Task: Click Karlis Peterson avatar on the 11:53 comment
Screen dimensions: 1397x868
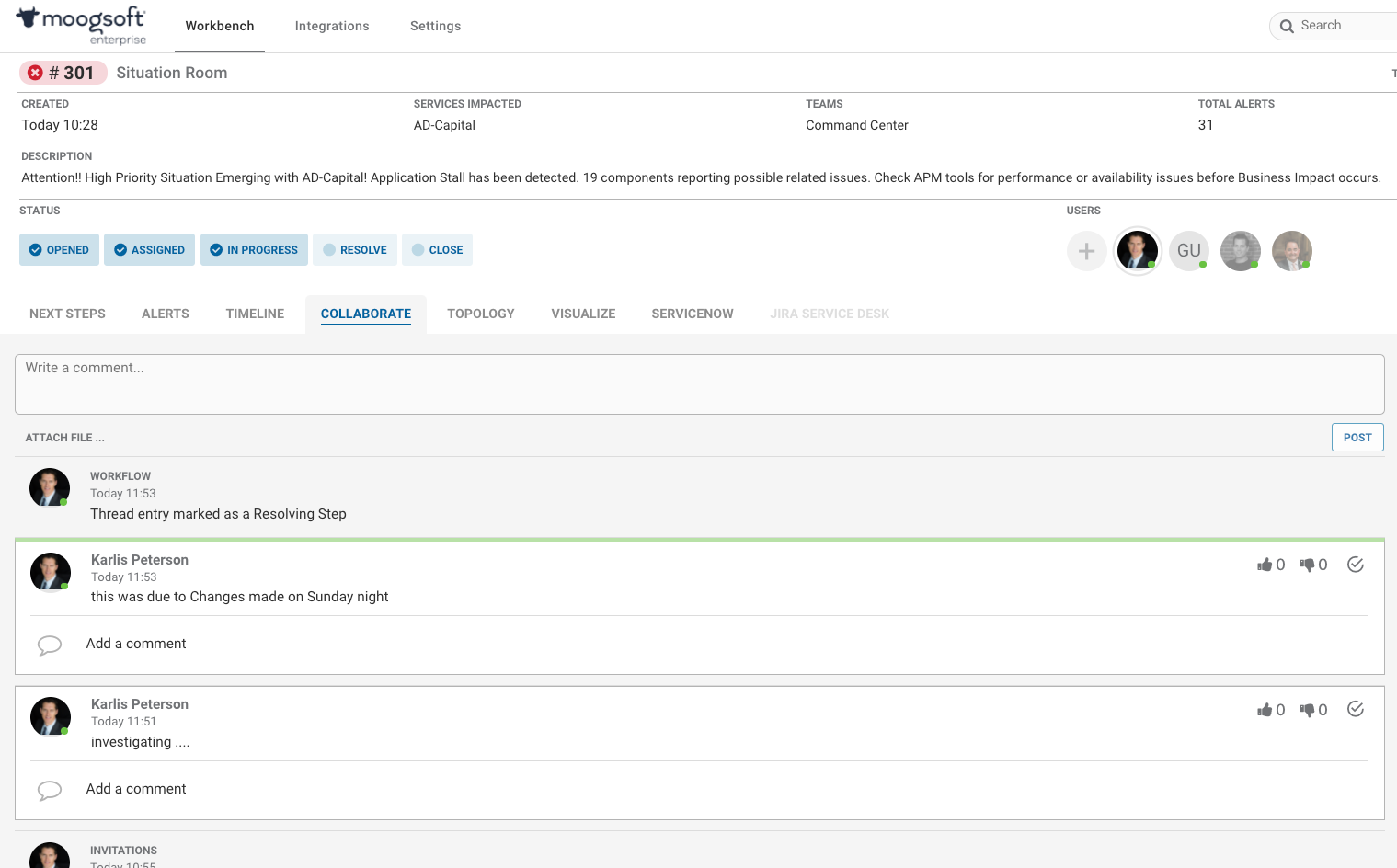Action: [x=51, y=573]
